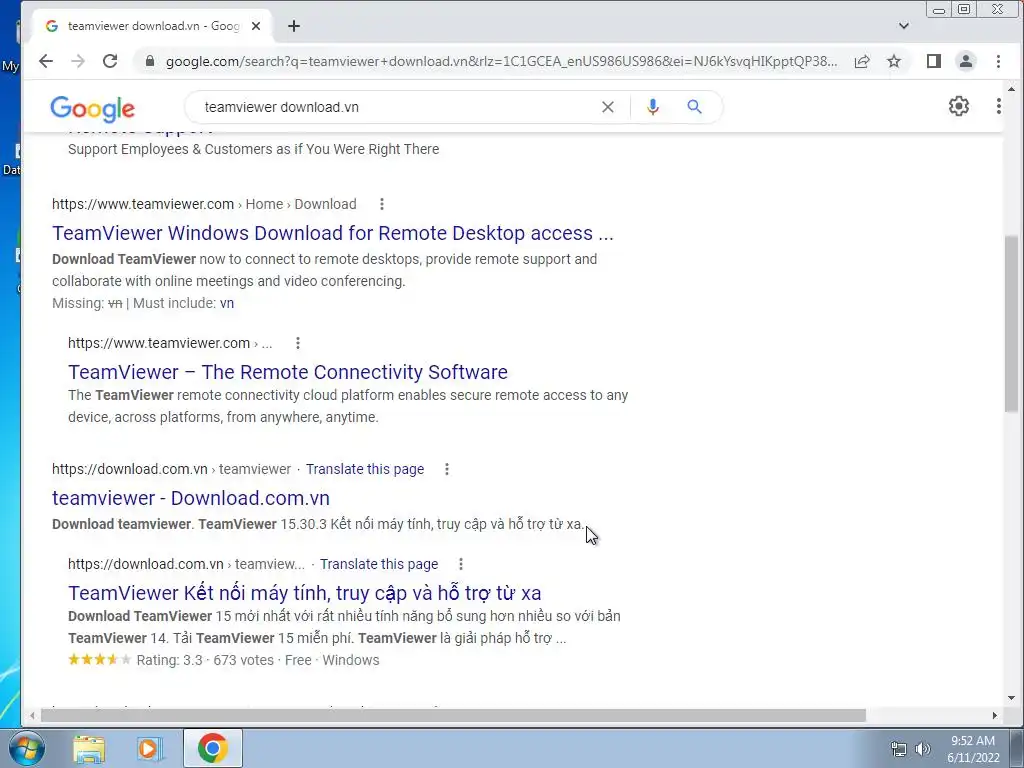Image resolution: width=1024 pixels, height=768 pixels.
Task: Open teamviewer - Download.com.vn result
Action: tap(191, 498)
